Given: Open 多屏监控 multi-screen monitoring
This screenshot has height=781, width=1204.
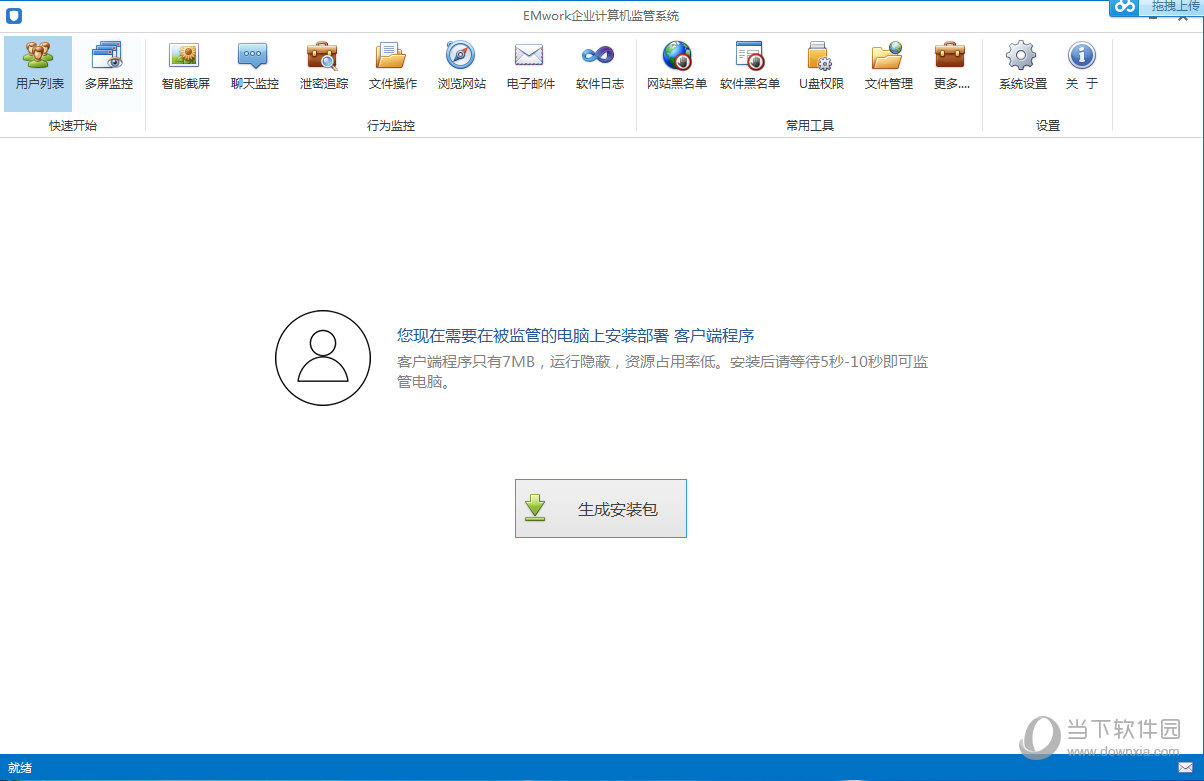Looking at the screenshot, I should (x=108, y=68).
